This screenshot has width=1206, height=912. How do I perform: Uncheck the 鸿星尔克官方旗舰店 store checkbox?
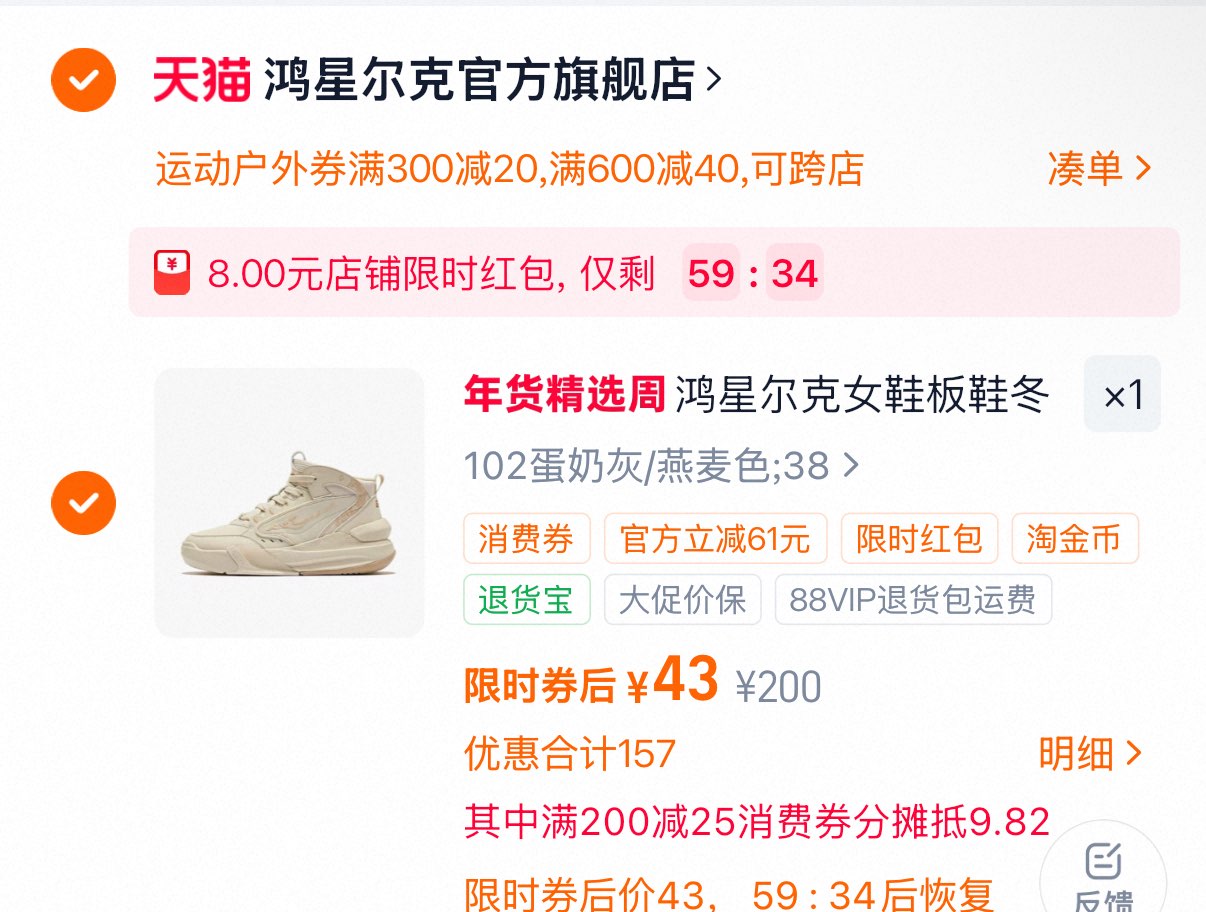(x=84, y=80)
